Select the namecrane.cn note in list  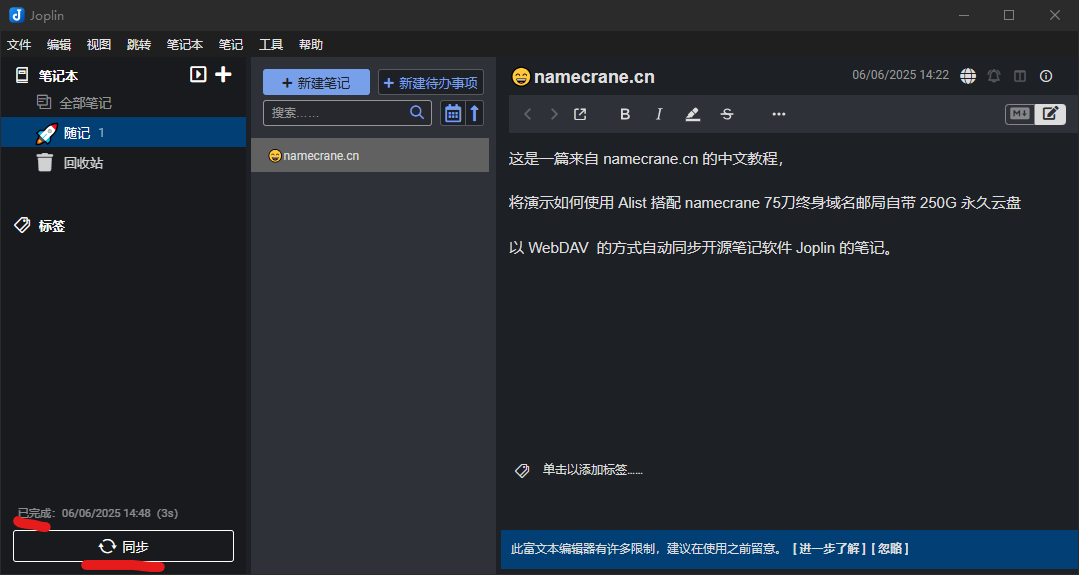click(370, 155)
